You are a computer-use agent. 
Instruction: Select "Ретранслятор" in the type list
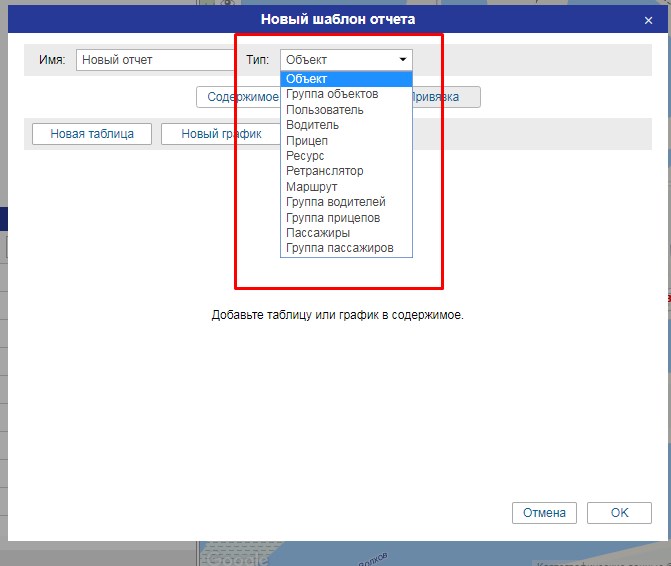point(324,171)
